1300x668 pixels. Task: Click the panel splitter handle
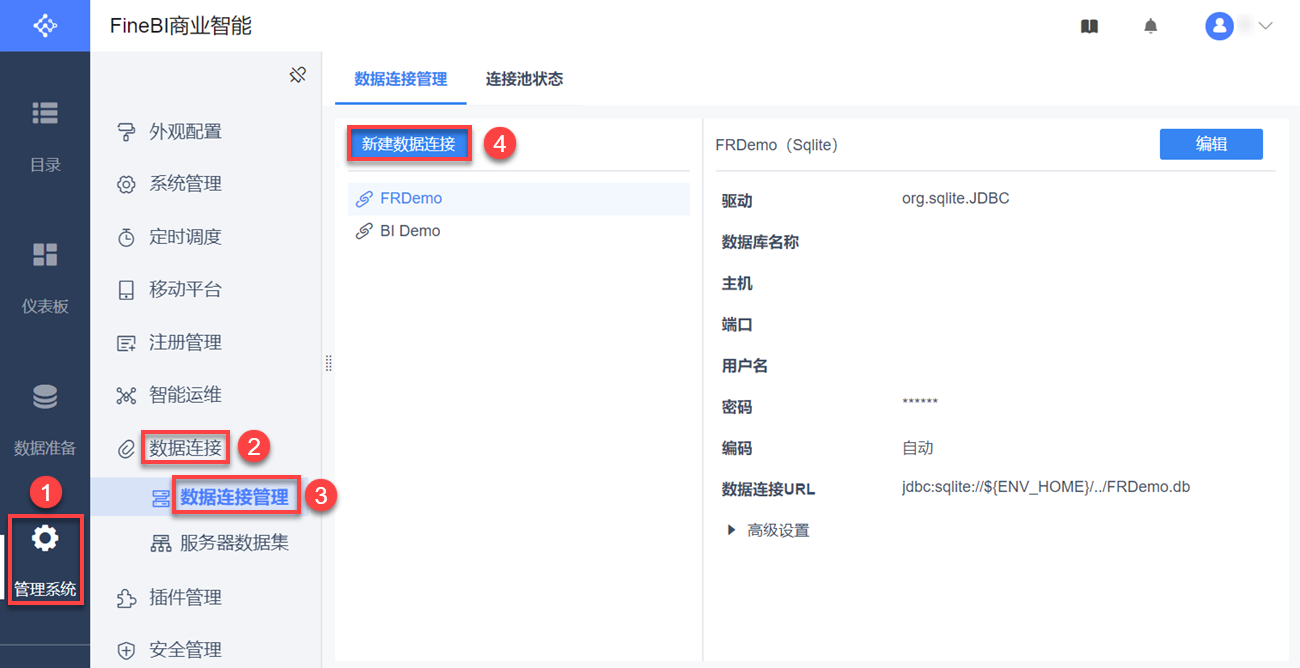point(328,364)
